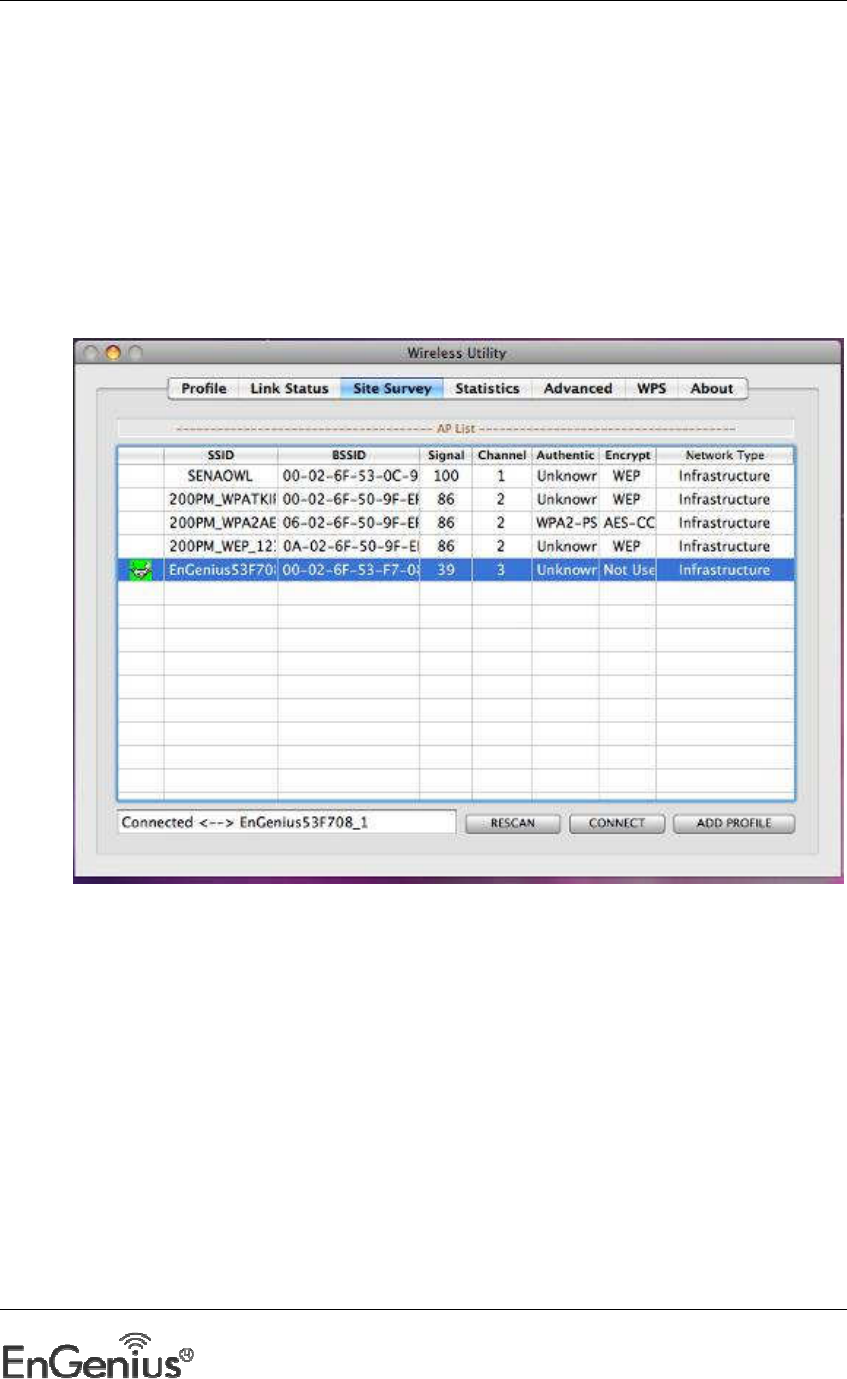The width and height of the screenshot is (847, 1379).
Task: Click the Not Use encryption cell
Action: point(628,570)
